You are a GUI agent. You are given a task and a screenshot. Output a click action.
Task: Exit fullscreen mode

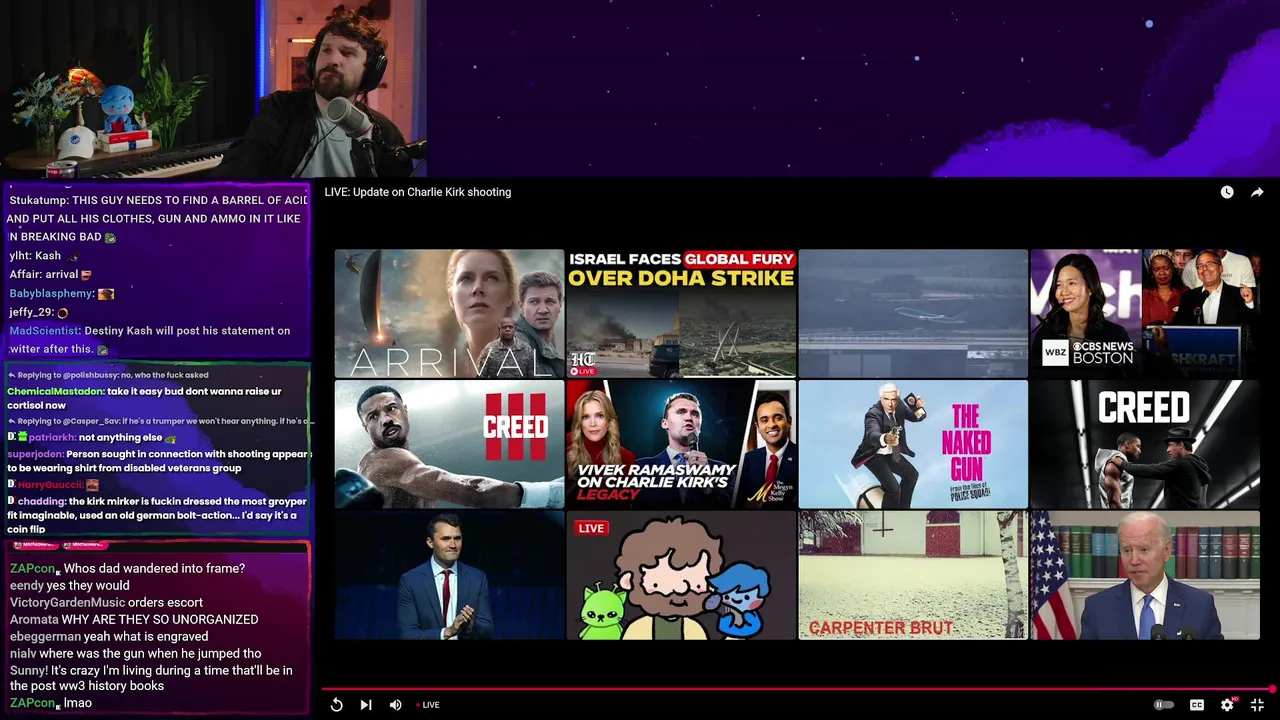tap(1257, 705)
